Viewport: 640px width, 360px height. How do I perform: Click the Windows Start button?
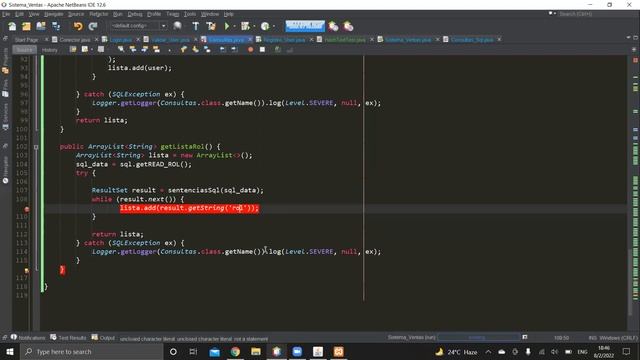point(10,351)
